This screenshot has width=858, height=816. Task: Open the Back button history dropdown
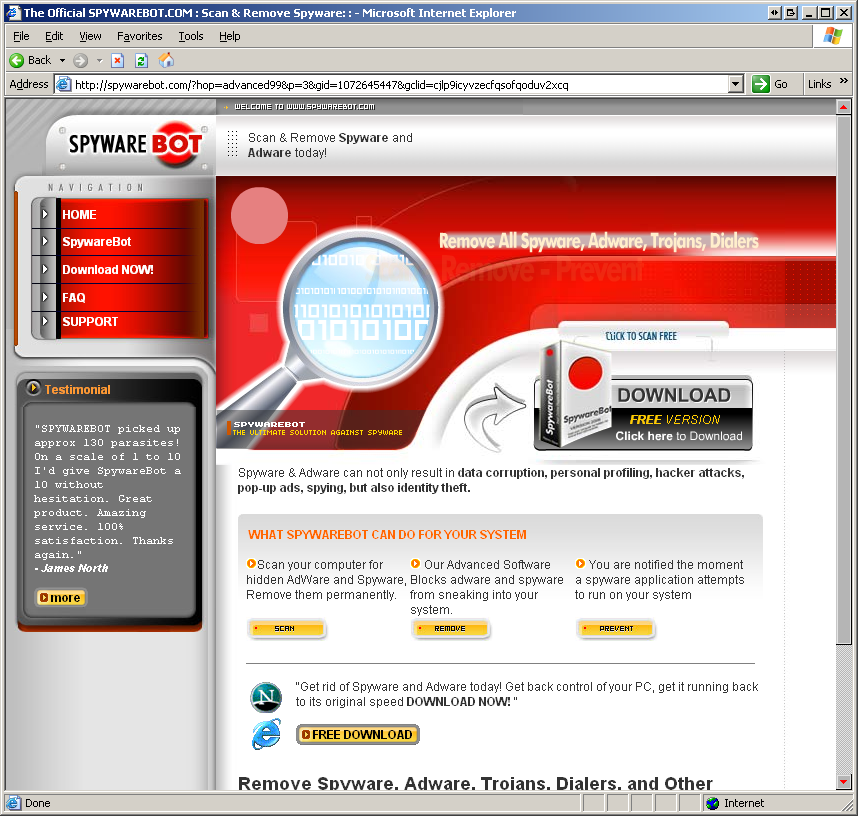click(x=62, y=60)
